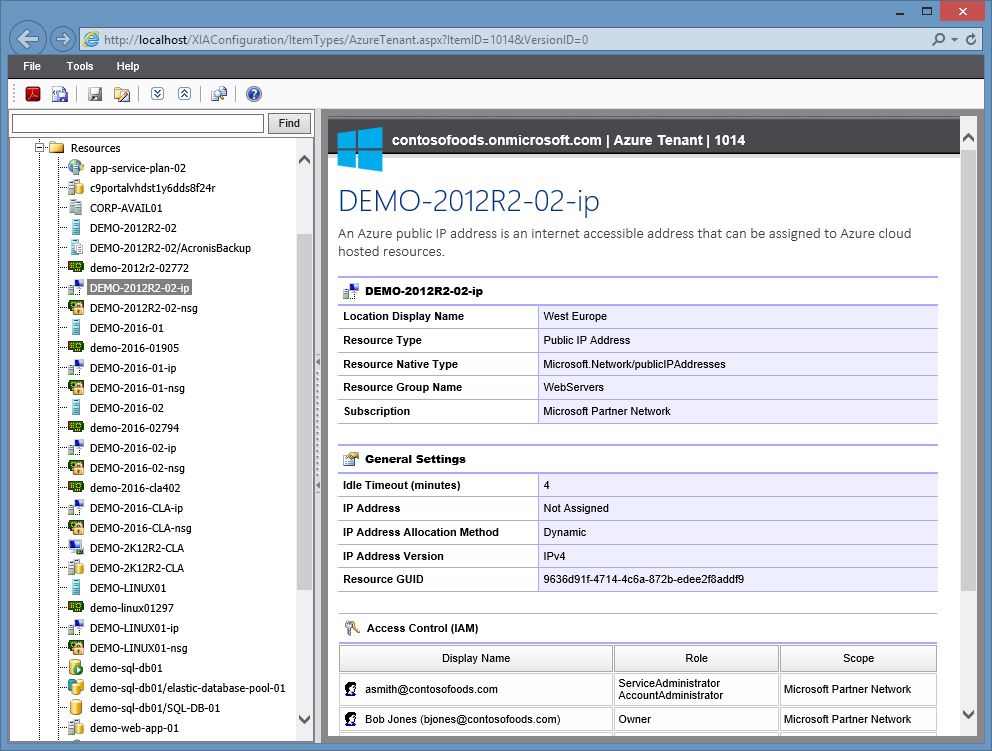Click the General Settings section icon
Image resolution: width=992 pixels, height=751 pixels.
(350, 459)
